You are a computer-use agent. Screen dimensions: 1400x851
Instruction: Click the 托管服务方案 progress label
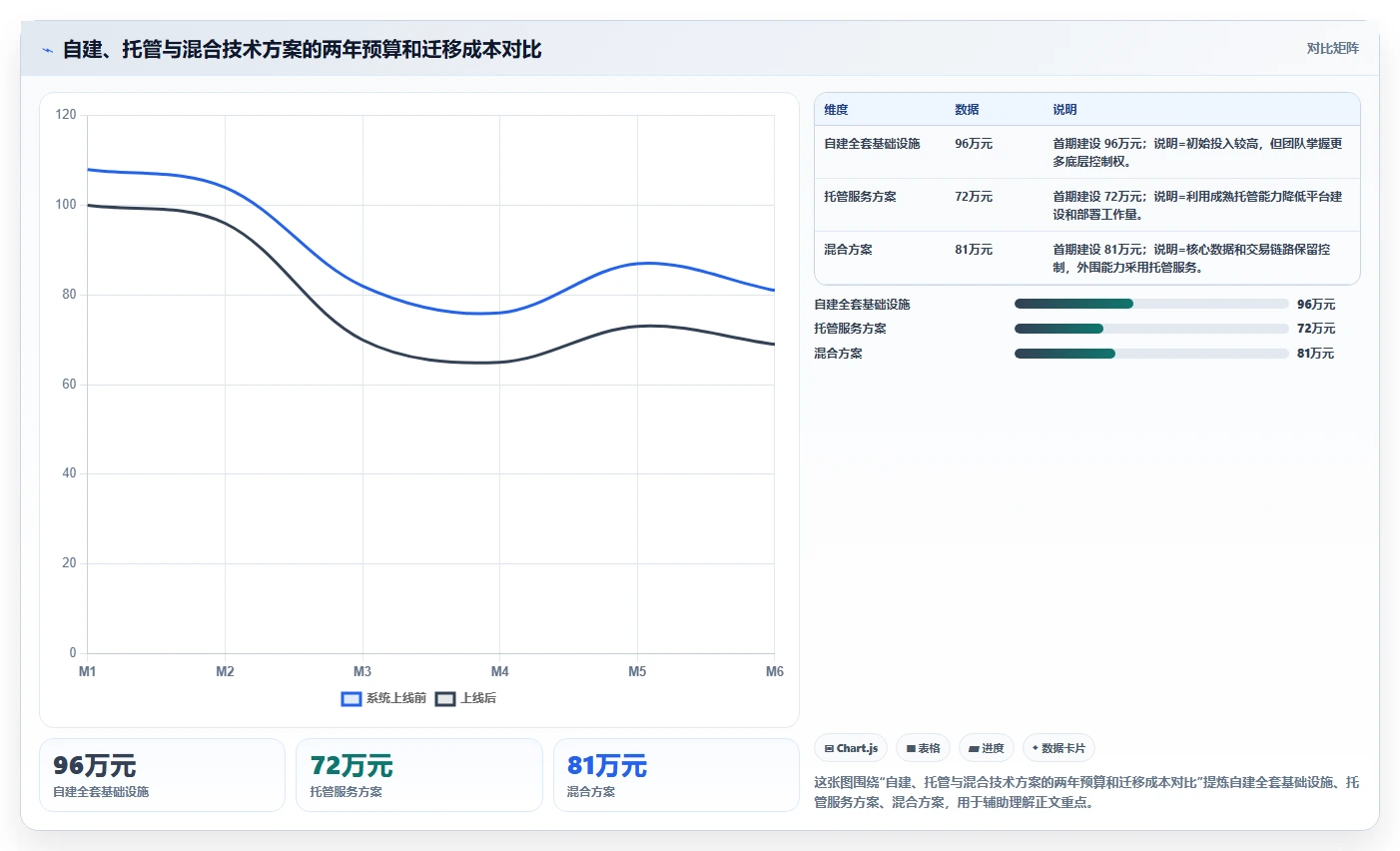click(x=850, y=329)
